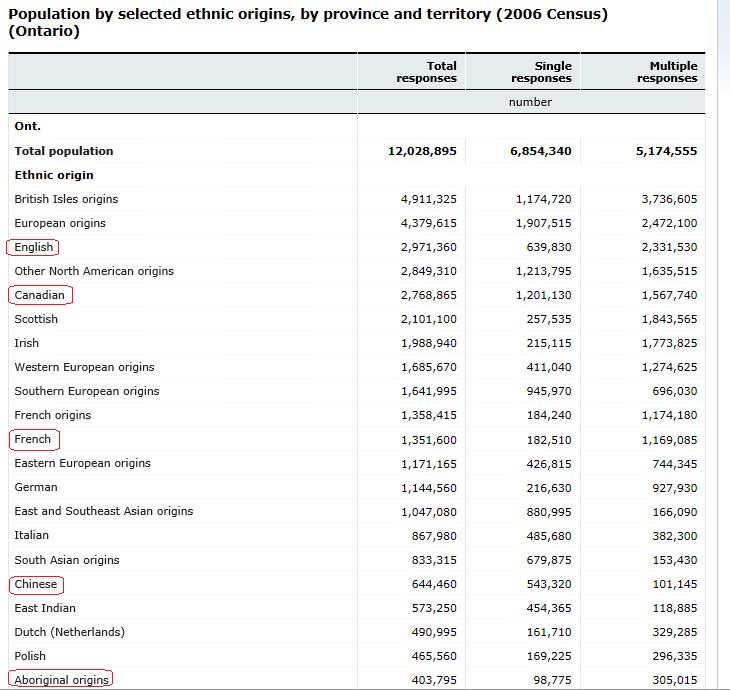Click the circled English row label
The image size is (730, 690).
point(34,247)
